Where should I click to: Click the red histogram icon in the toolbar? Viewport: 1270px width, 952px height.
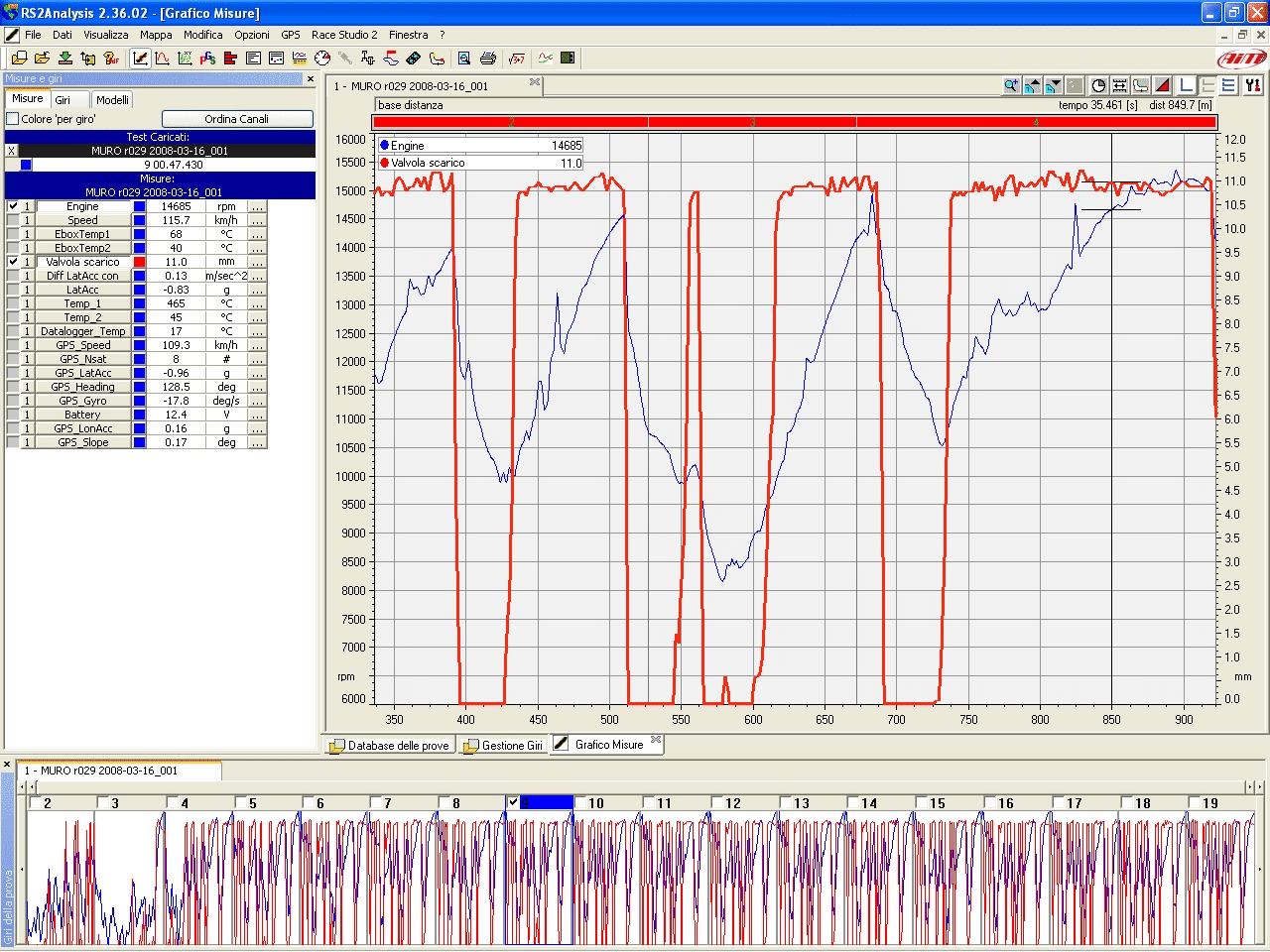pyautogui.click(x=230, y=59)
